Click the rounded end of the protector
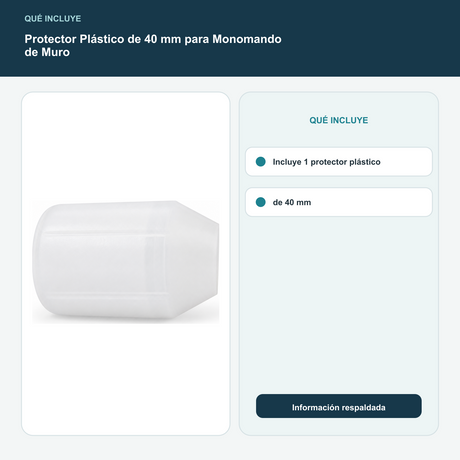 [47, 262]
